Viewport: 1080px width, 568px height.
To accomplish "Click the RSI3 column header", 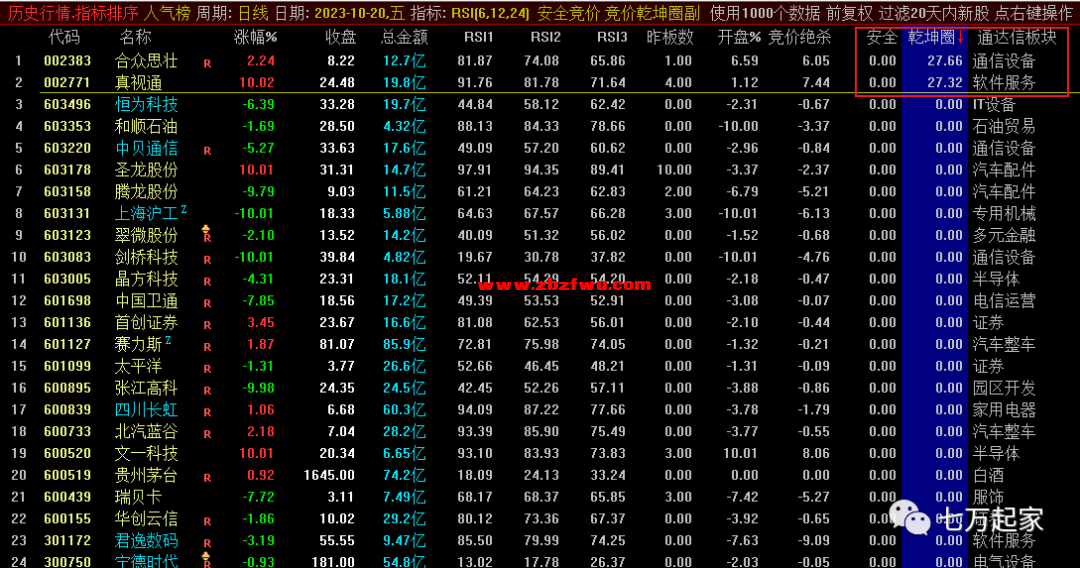I will click(x=612, y=37).
